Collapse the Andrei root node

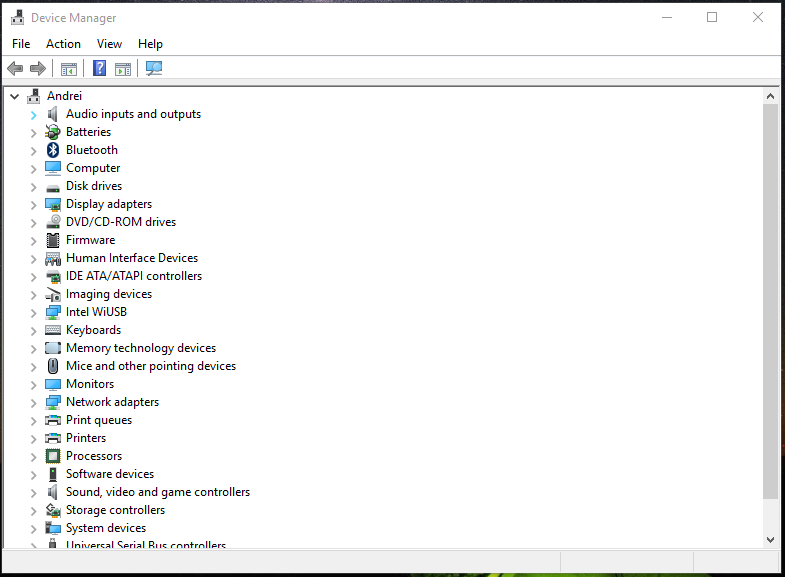click(x=15, y=96)
